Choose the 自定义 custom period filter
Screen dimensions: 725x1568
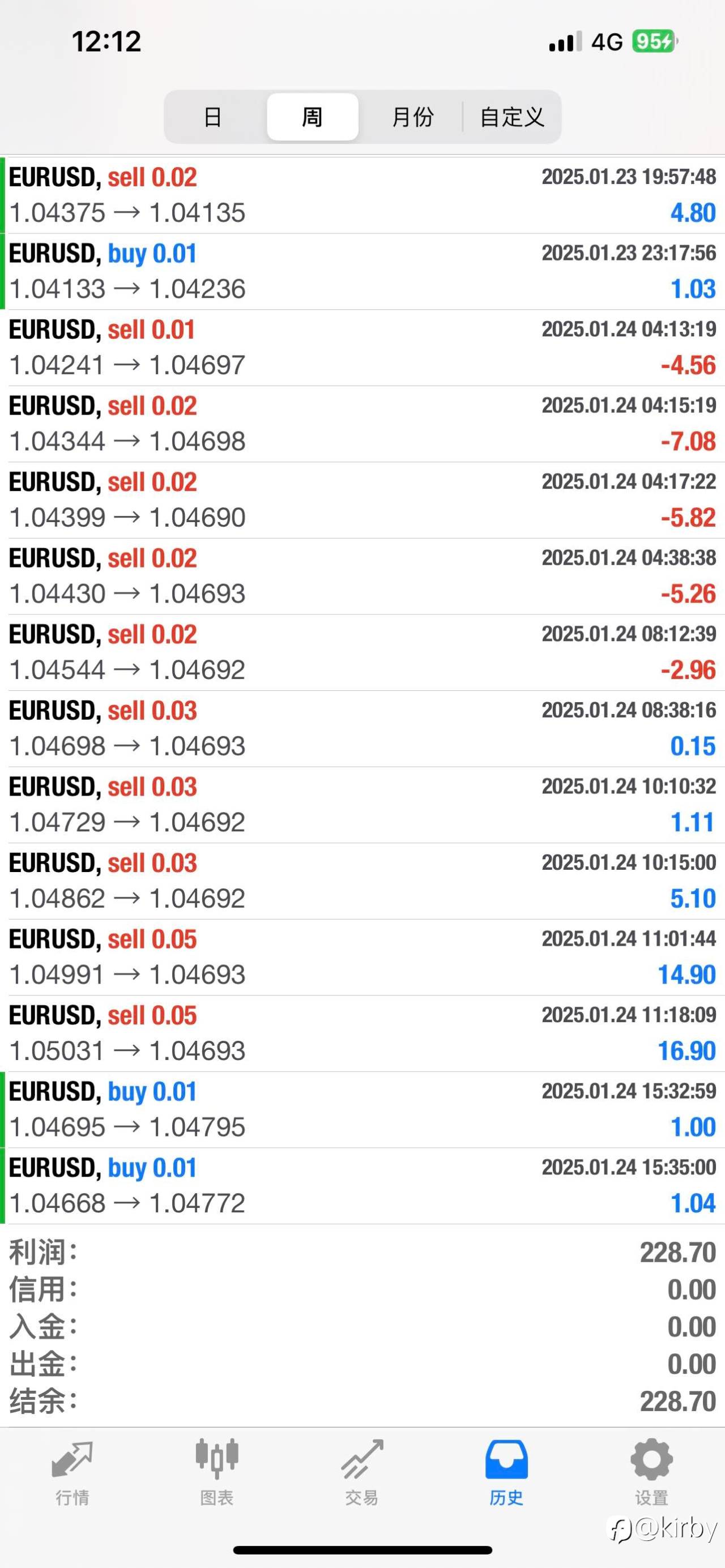[x=512, y=117]
